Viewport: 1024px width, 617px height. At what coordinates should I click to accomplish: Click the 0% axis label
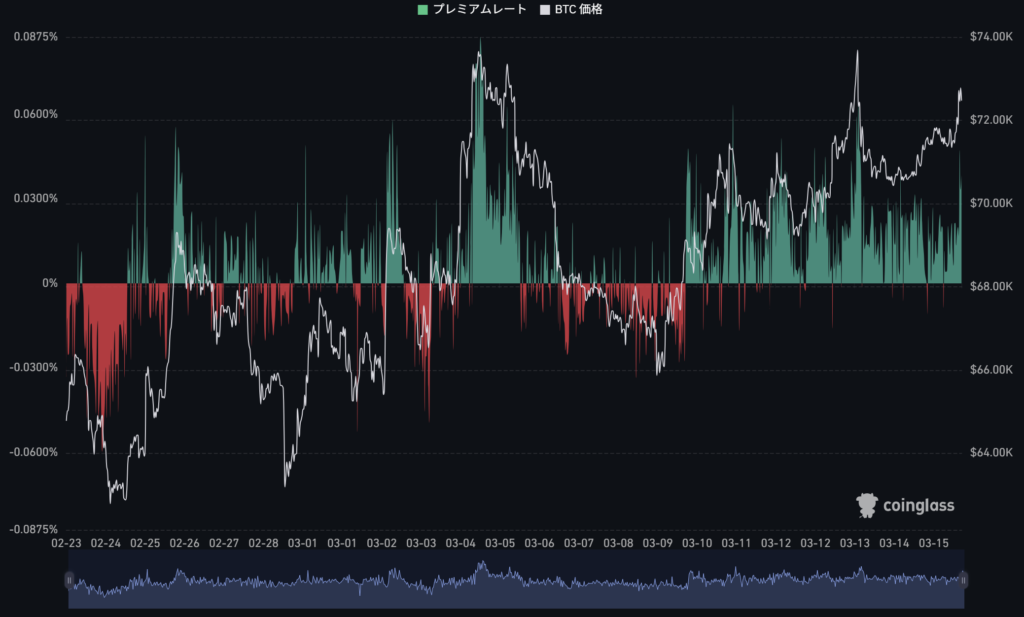[x=50, y=284]
